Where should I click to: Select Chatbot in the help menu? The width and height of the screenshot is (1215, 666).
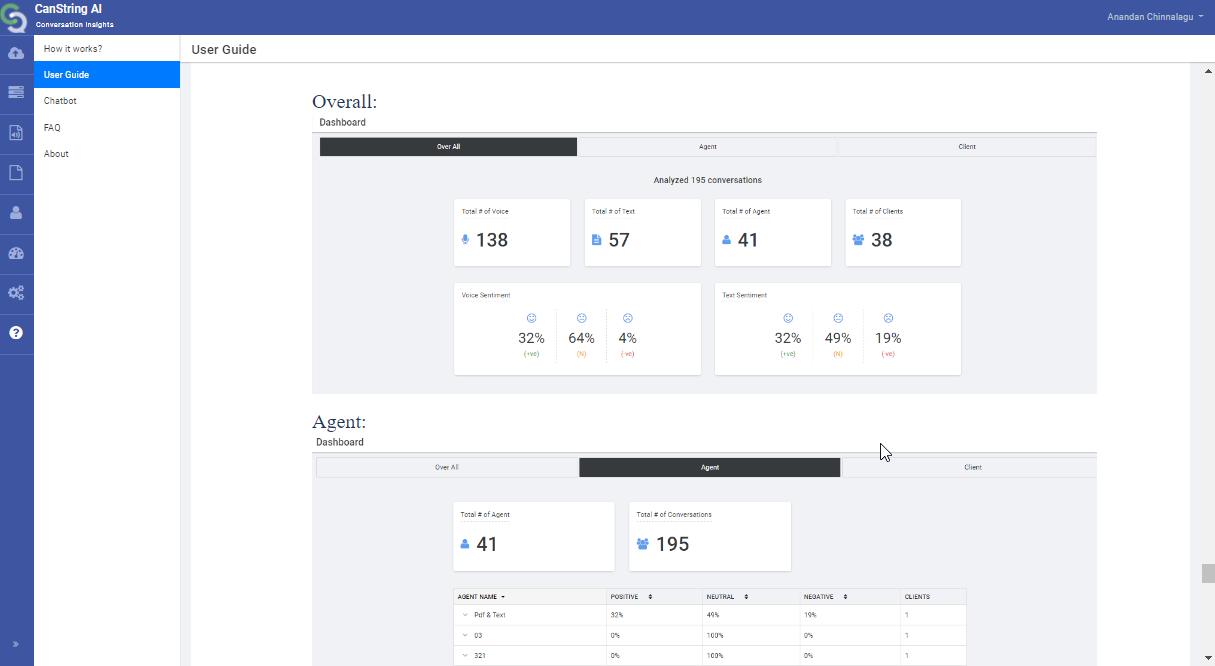(60, 101)
